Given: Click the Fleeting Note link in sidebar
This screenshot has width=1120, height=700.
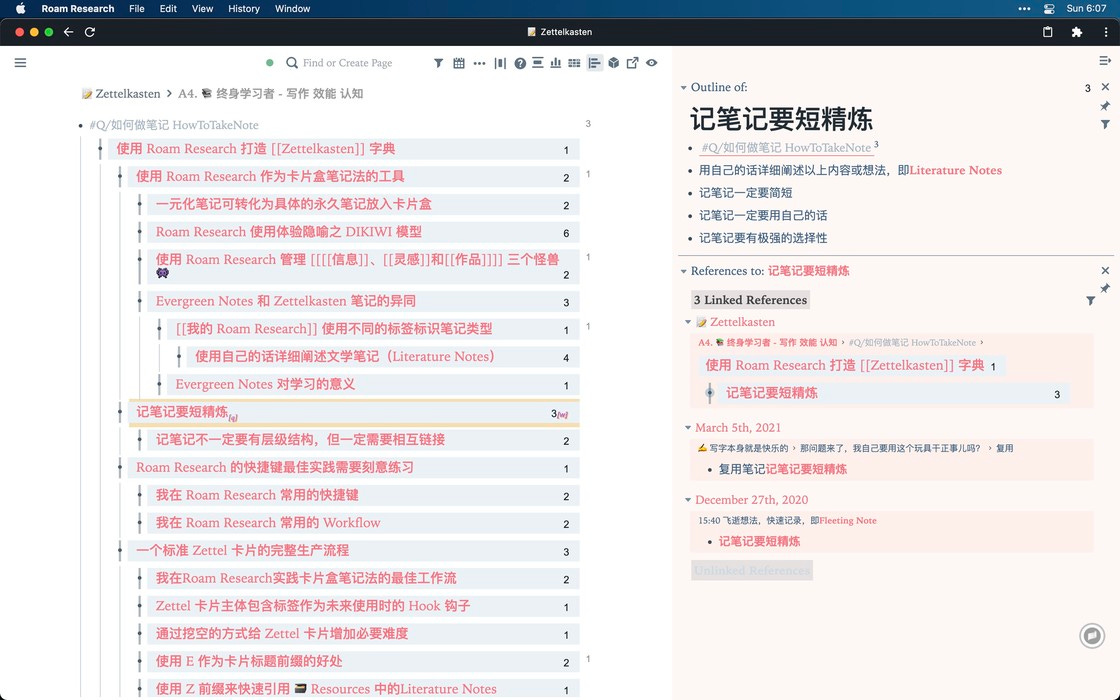Looking at the screenshot, I should tap(848, 521).
